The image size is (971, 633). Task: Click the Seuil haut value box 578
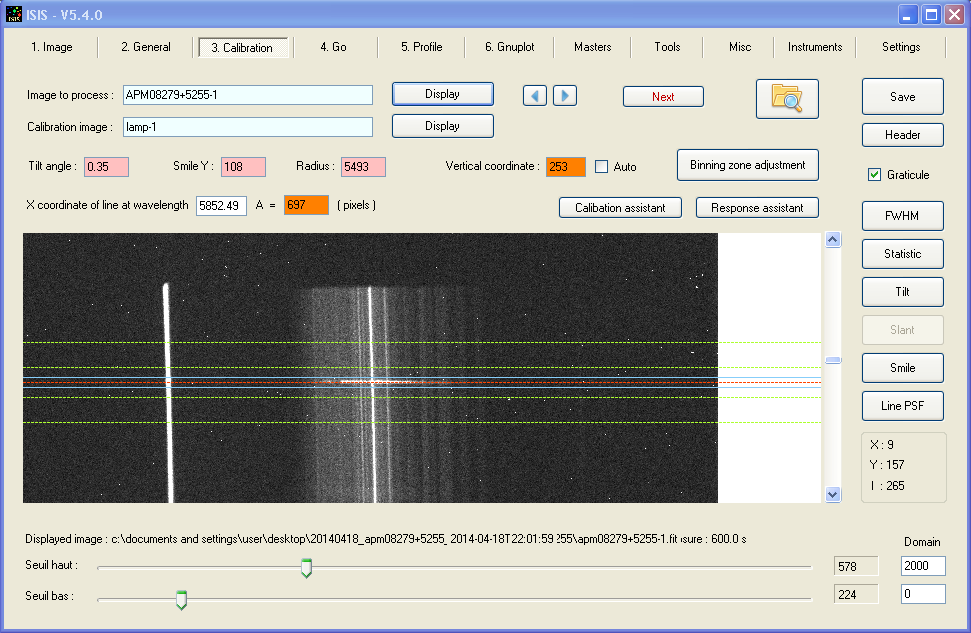(856, 566)
